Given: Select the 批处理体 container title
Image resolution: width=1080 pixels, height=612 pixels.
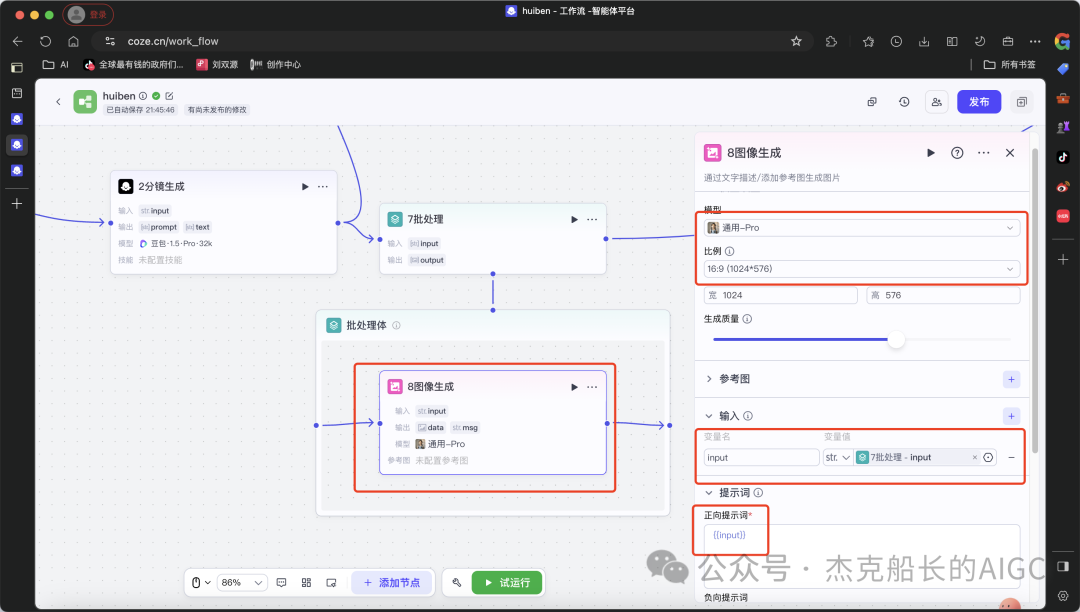Looking at the screenshot, I should 366,325.
